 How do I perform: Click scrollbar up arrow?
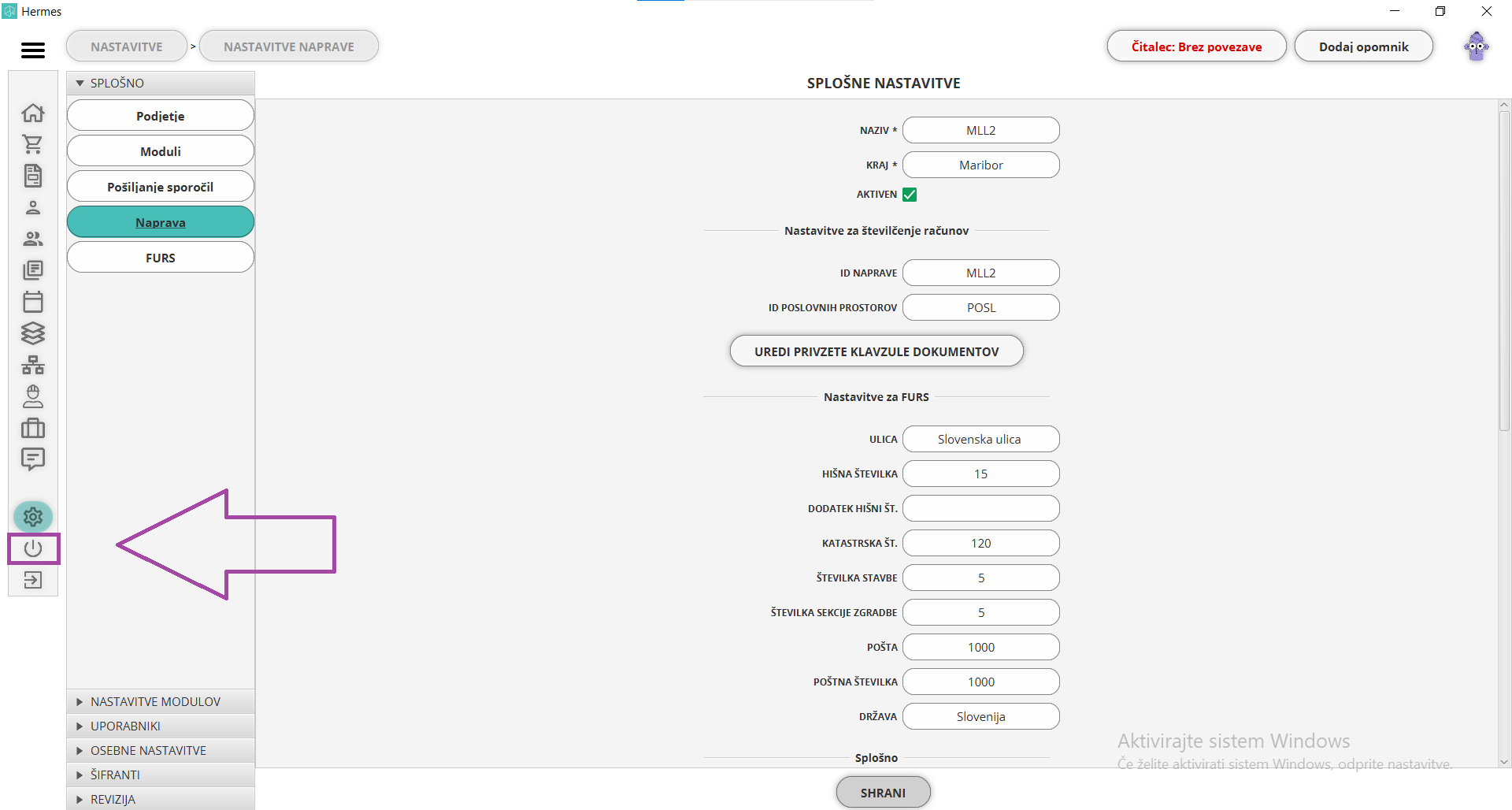coord(1504,105)
